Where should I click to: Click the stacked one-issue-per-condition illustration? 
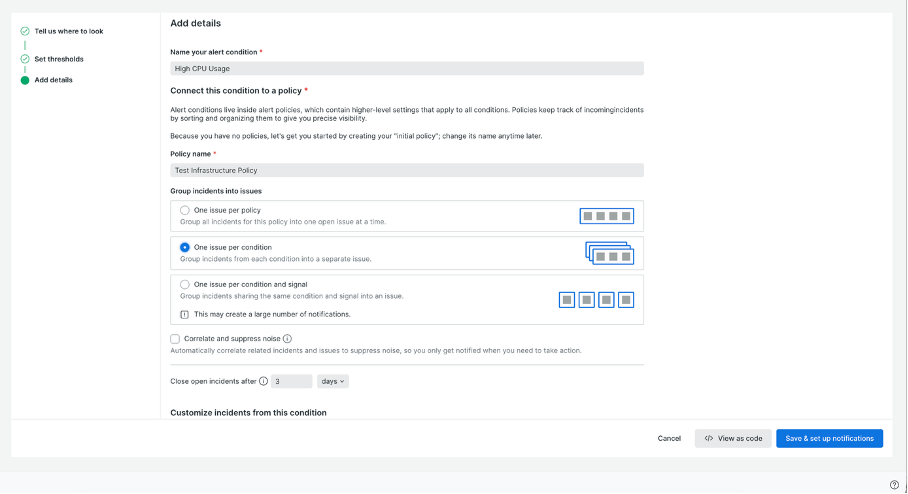607,254
